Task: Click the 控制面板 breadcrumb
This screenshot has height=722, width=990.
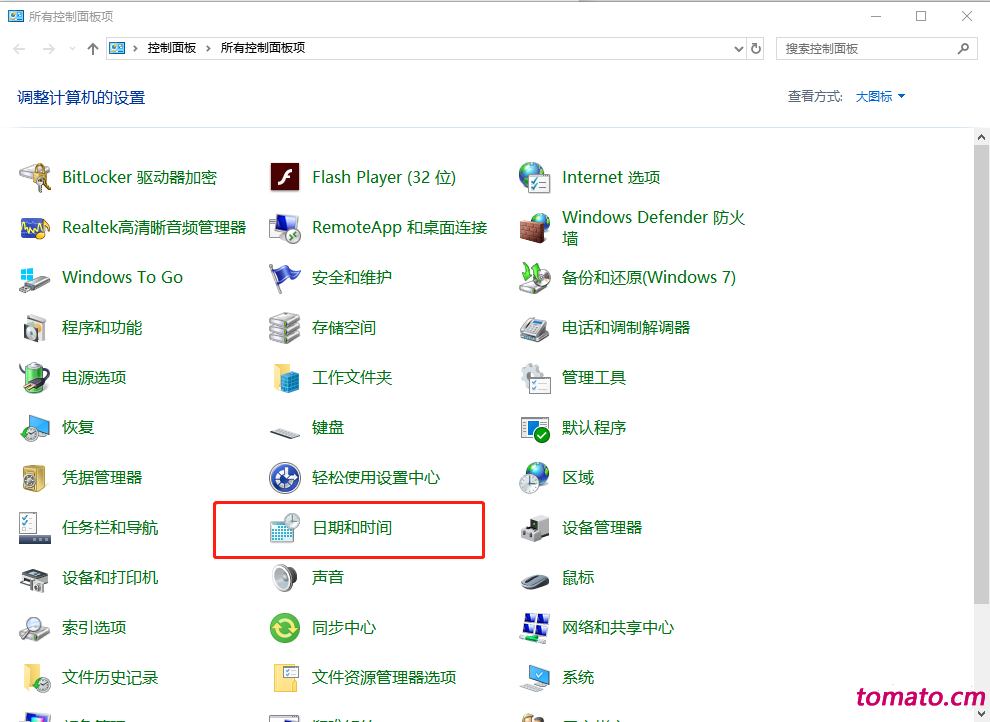Action: (x=172, y=48)
